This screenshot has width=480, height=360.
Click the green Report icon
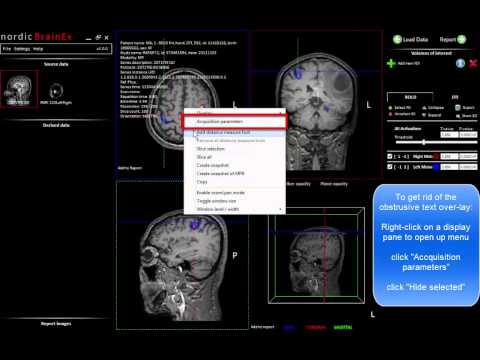pyautogui.click(x=461, y=39)
